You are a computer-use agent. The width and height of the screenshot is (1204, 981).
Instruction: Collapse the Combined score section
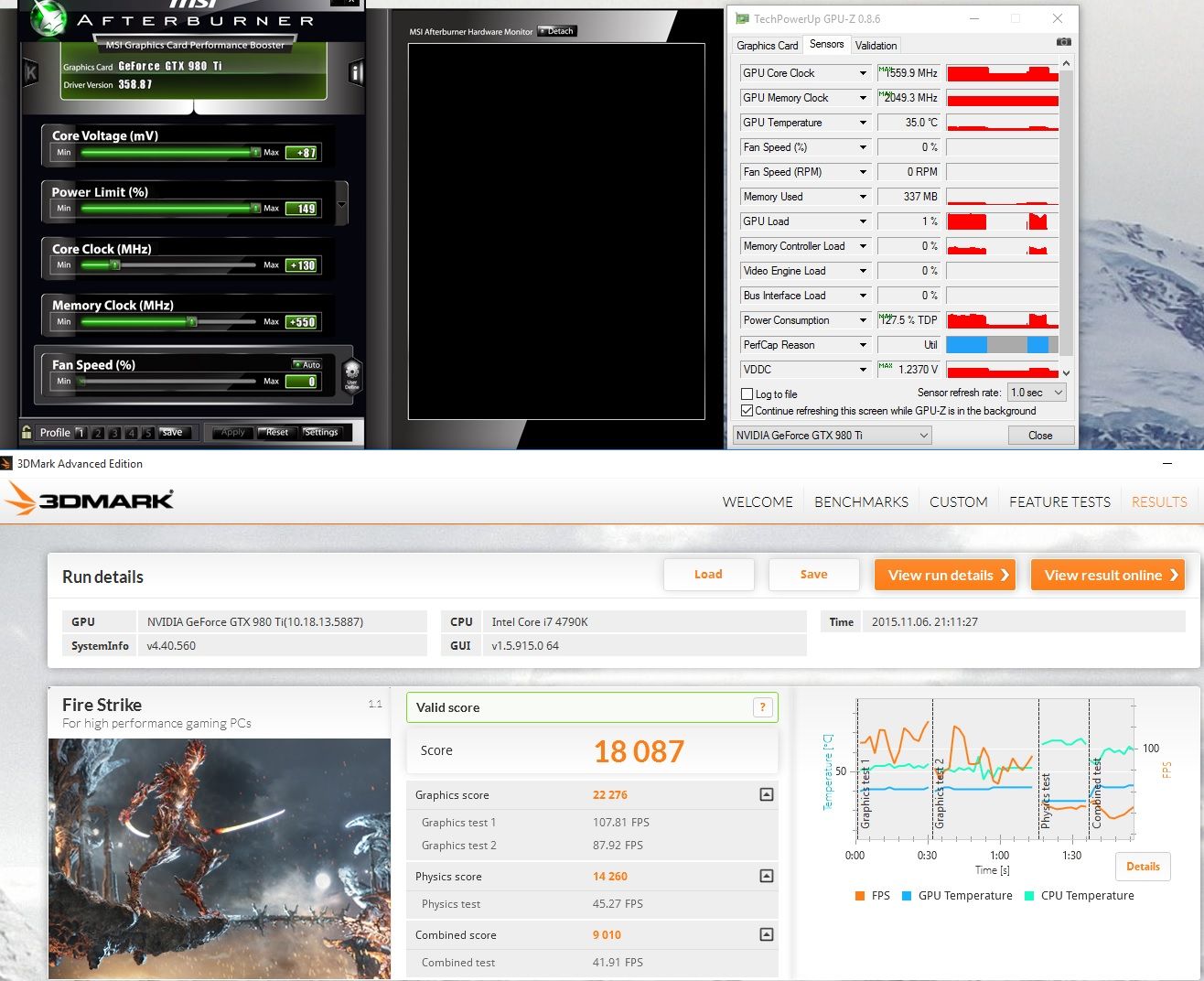click(x=767, y=934)
